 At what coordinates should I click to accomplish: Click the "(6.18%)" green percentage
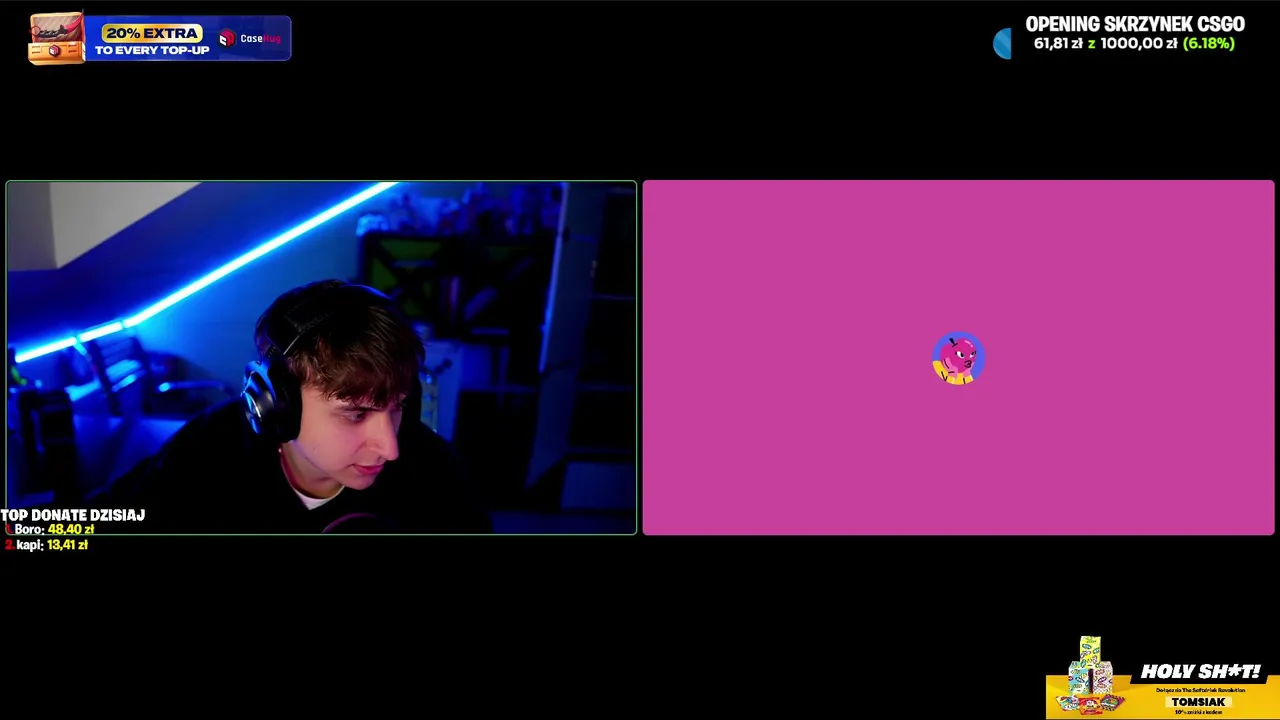[x=1209, y=44]
